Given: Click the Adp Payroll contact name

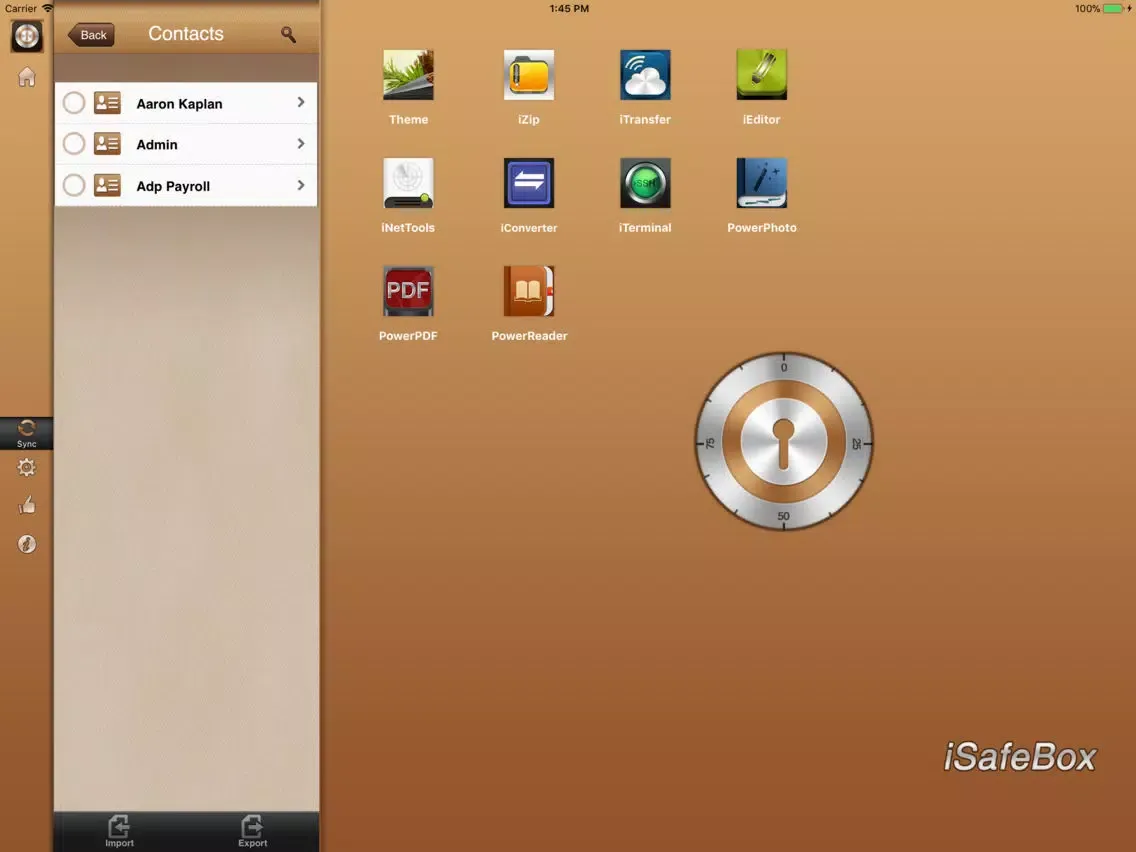Looking at the screenshot, I should click(173, 186).
